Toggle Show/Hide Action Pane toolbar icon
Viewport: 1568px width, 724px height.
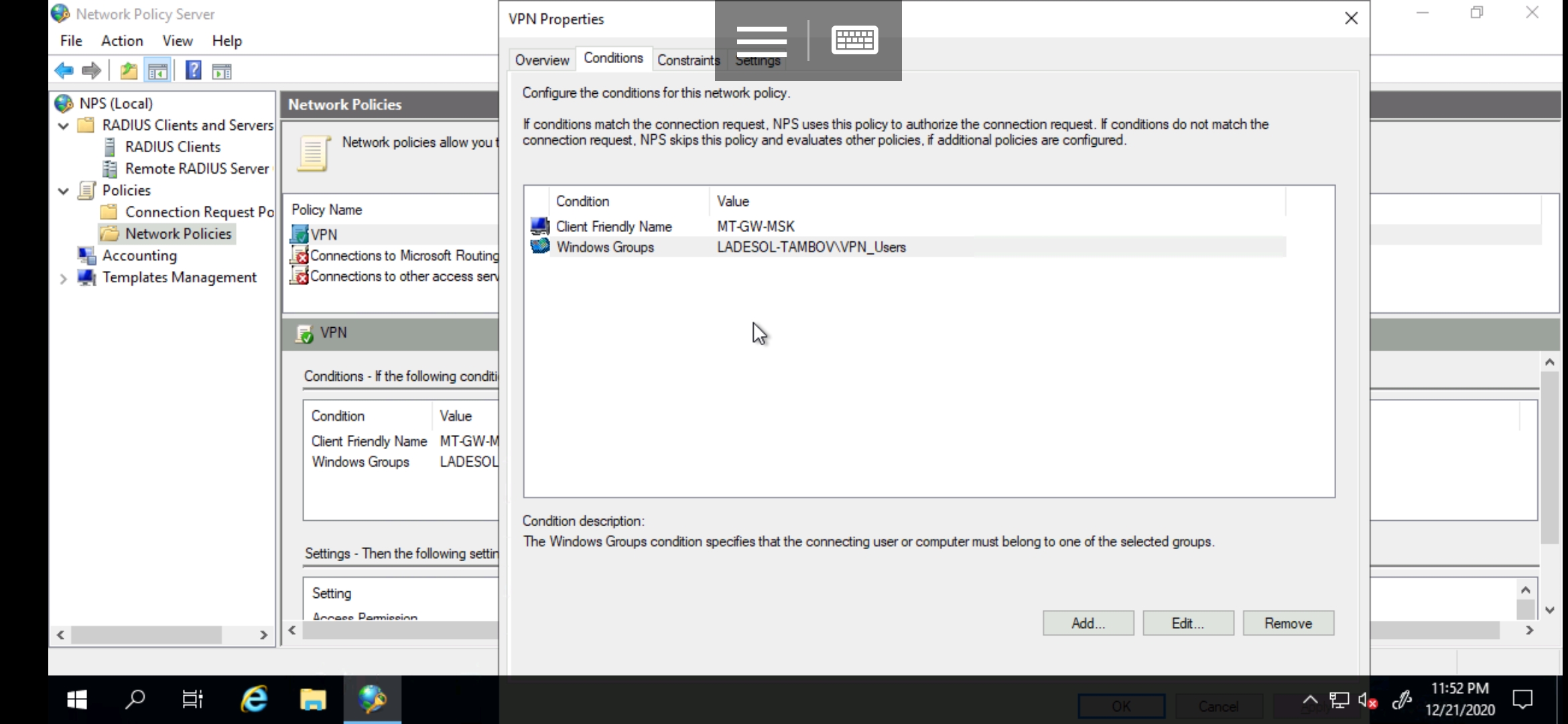pos(222,70)
